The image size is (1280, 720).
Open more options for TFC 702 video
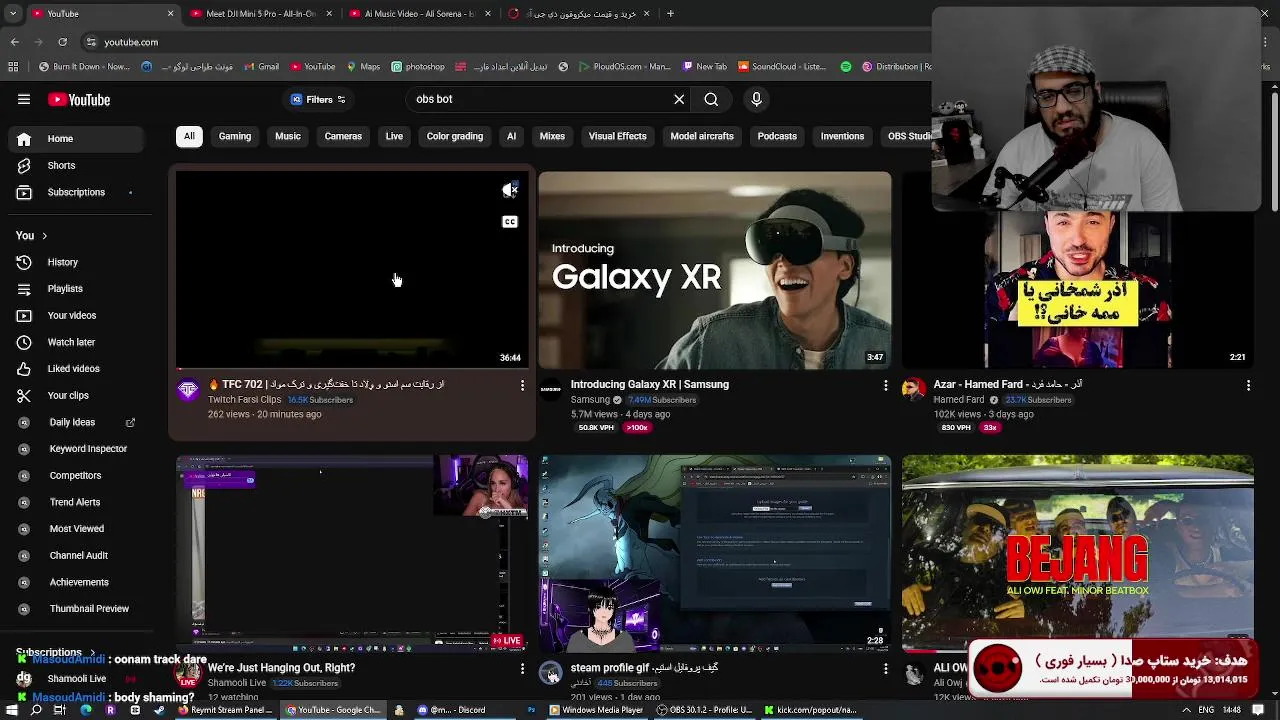click(x=522, y=385)
